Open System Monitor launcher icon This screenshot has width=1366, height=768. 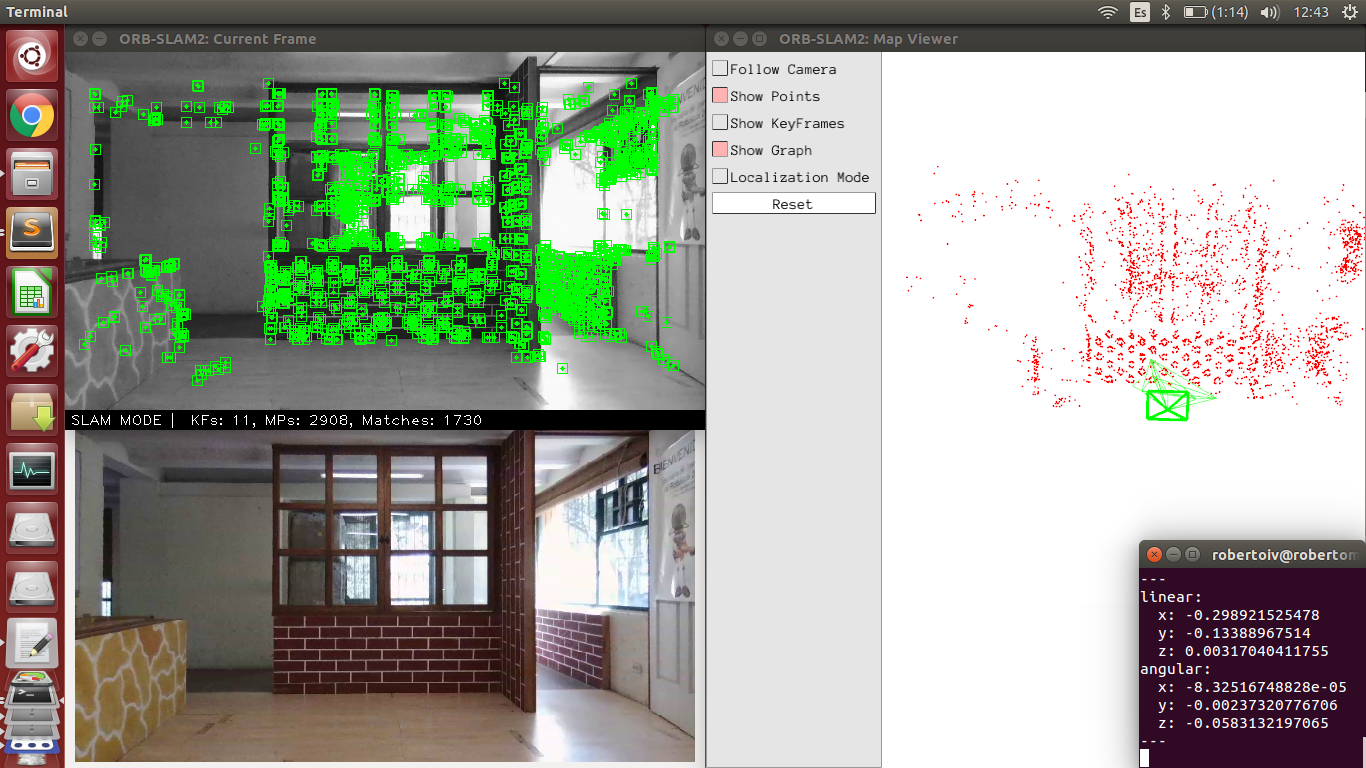(x=32, y=469)
